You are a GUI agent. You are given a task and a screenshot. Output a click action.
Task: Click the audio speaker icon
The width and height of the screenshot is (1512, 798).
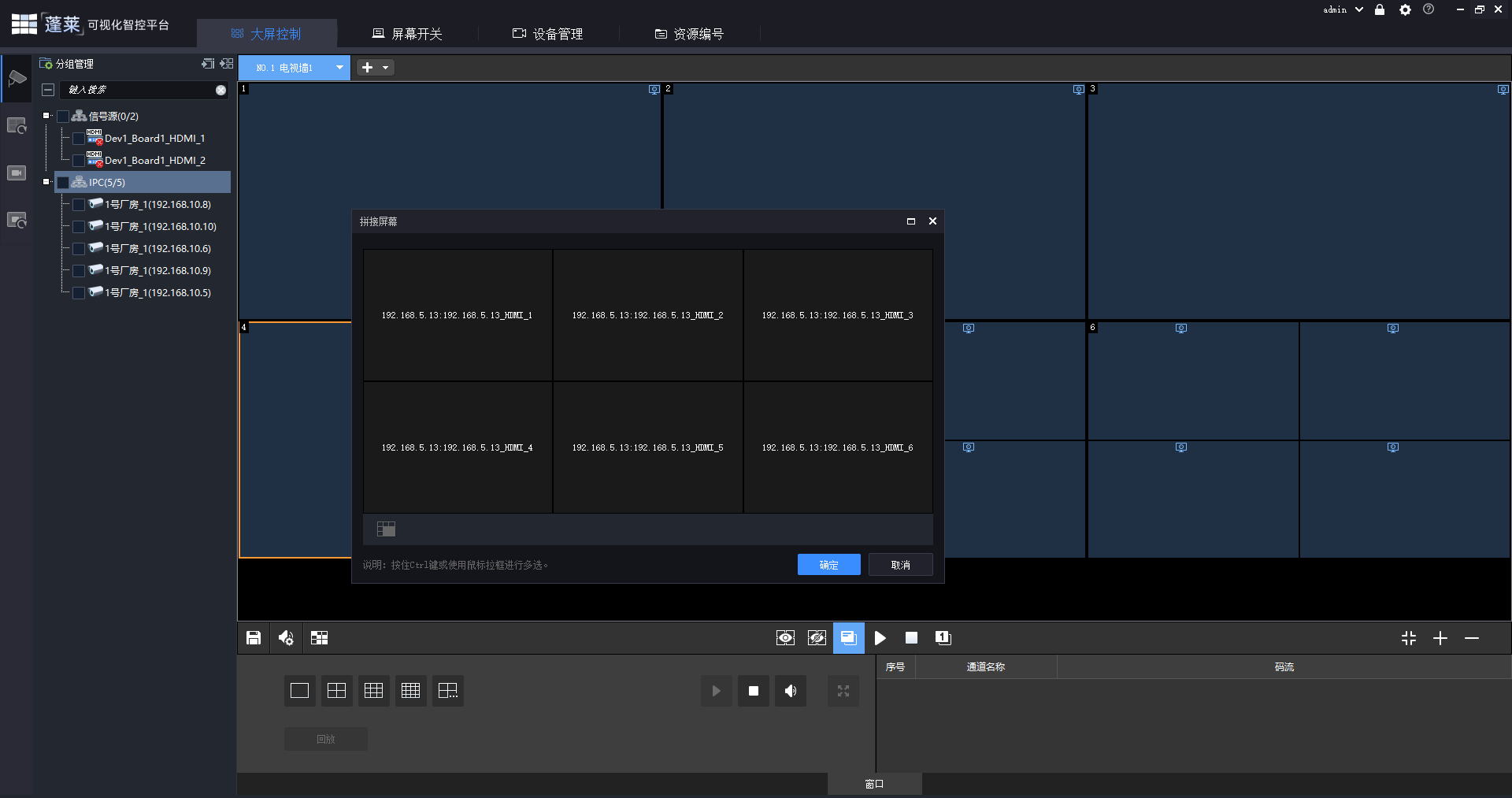(791, 691)
